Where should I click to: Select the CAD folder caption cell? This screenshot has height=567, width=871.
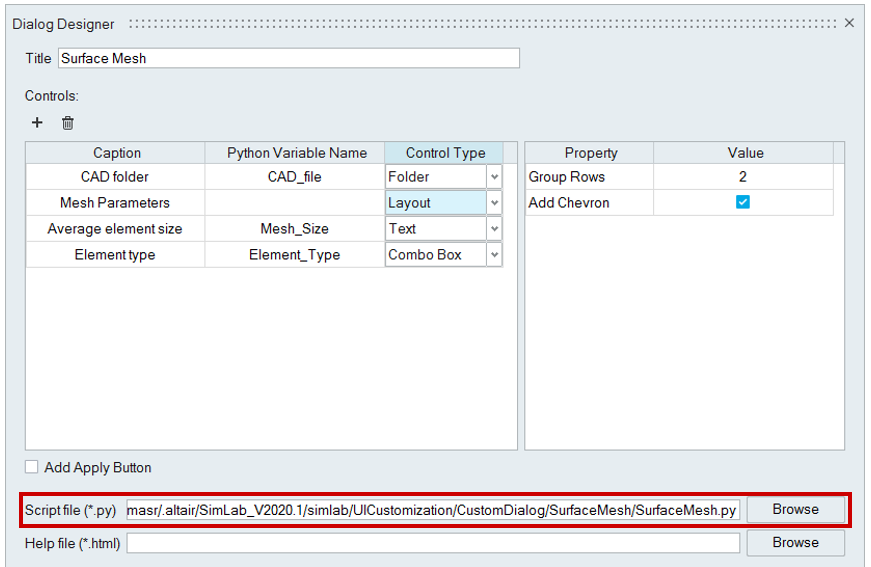coord(116,177)
